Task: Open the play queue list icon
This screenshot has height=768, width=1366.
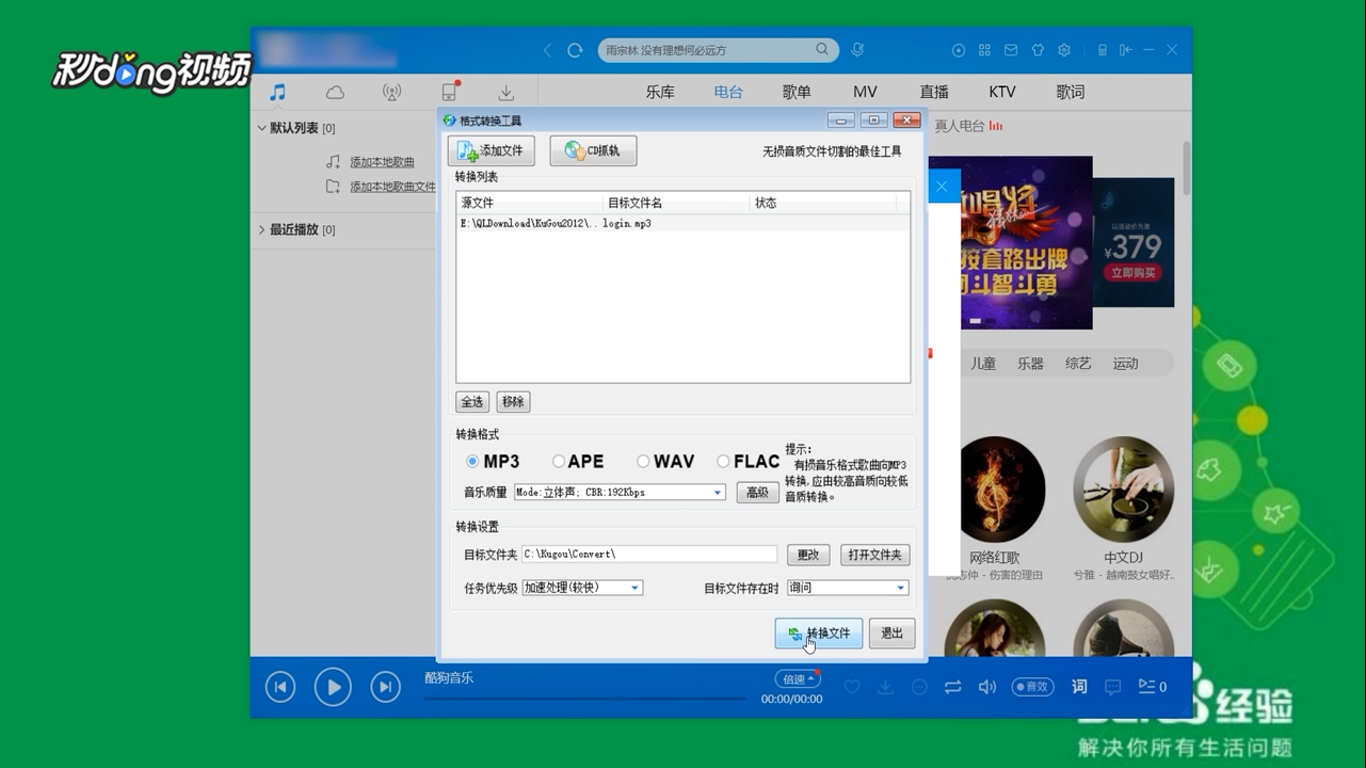Action: click(1152, 687)
